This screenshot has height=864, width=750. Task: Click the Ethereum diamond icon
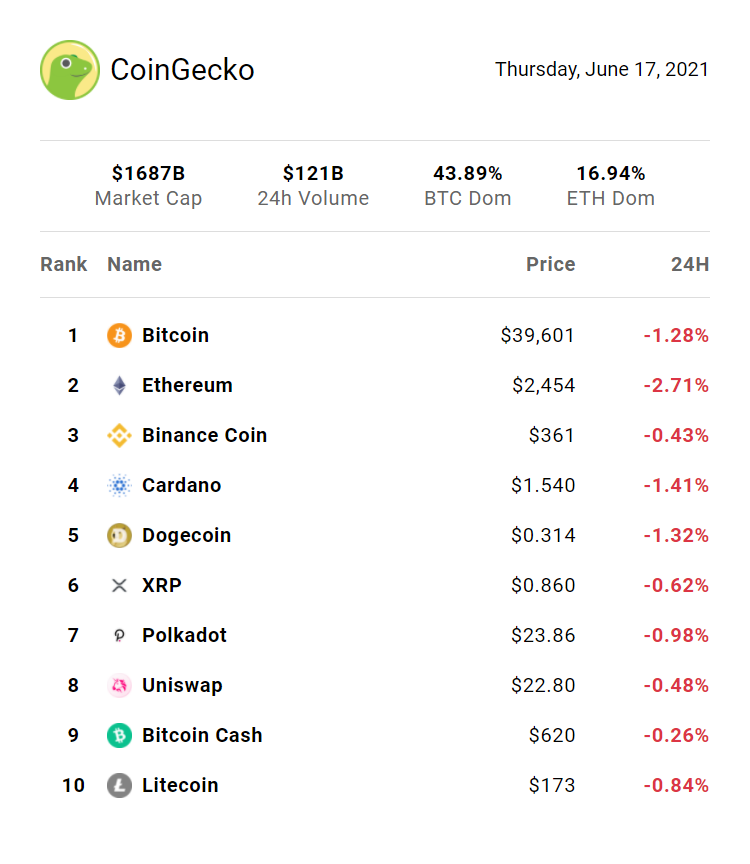pos(119,386)
